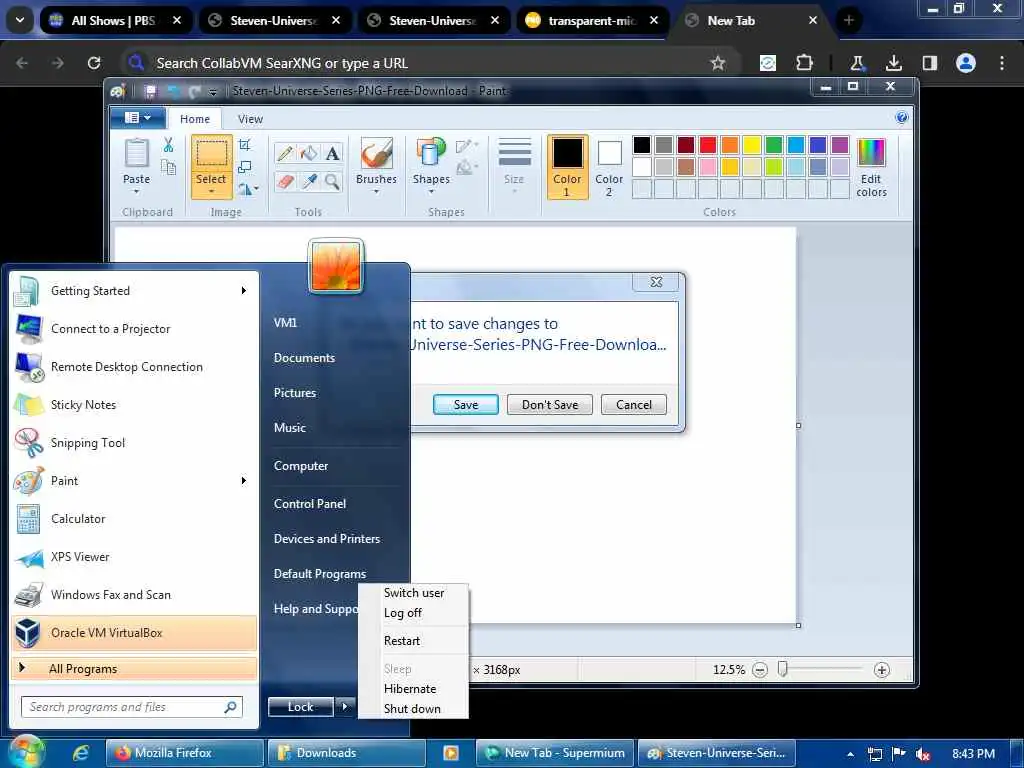
Task: Click the zoom out minus button
Action: pyautogui.click(x=760, y=670)
